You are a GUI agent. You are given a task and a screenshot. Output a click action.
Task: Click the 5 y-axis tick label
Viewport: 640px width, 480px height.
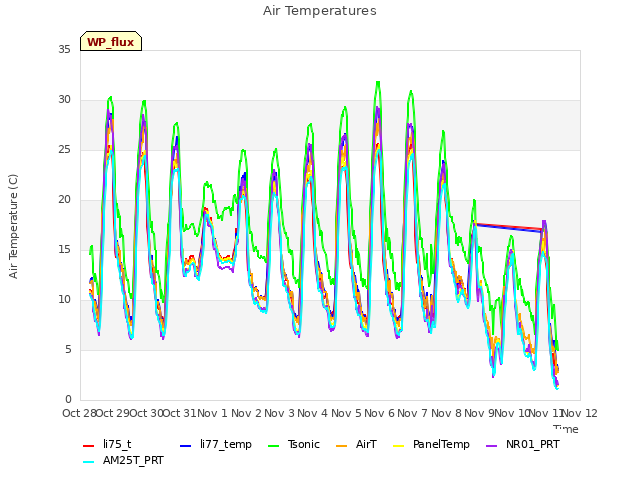click(x=68, y=350)
